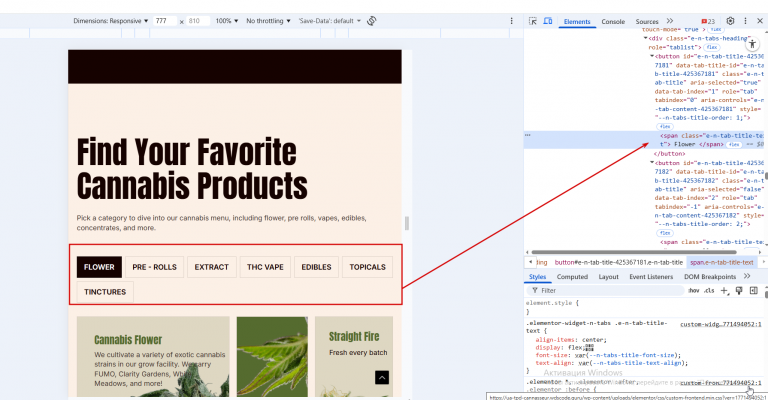Open custom-widg…771494052:1 stylesheet link

click(x=720, y=324)
